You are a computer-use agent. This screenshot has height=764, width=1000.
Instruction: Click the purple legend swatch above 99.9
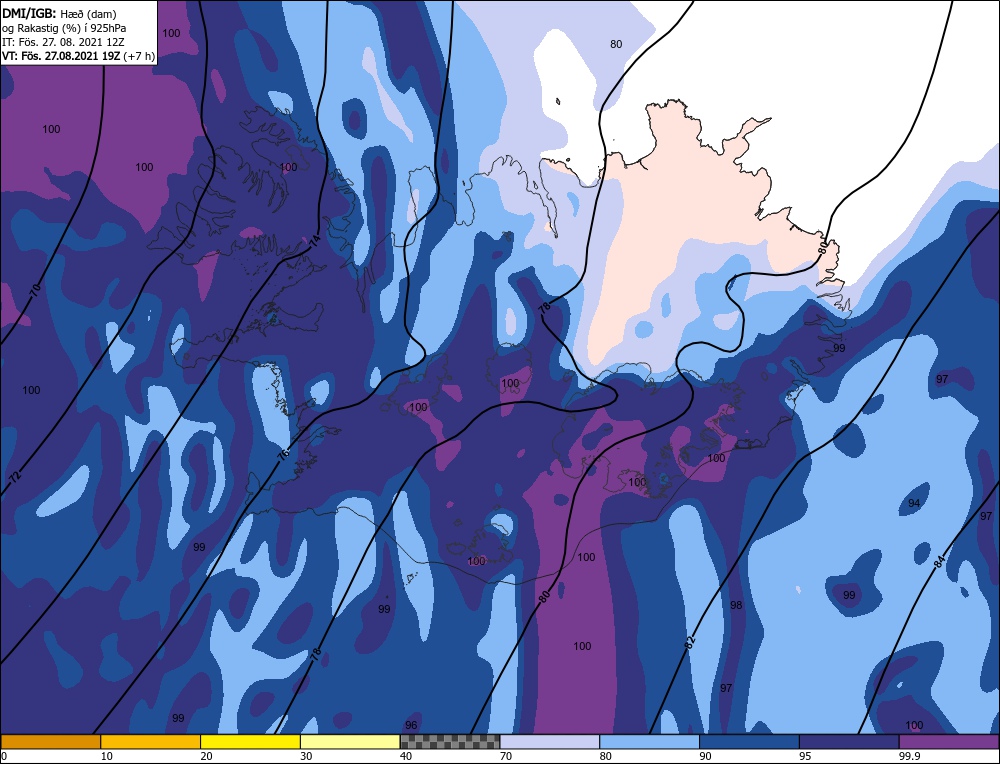949,742
